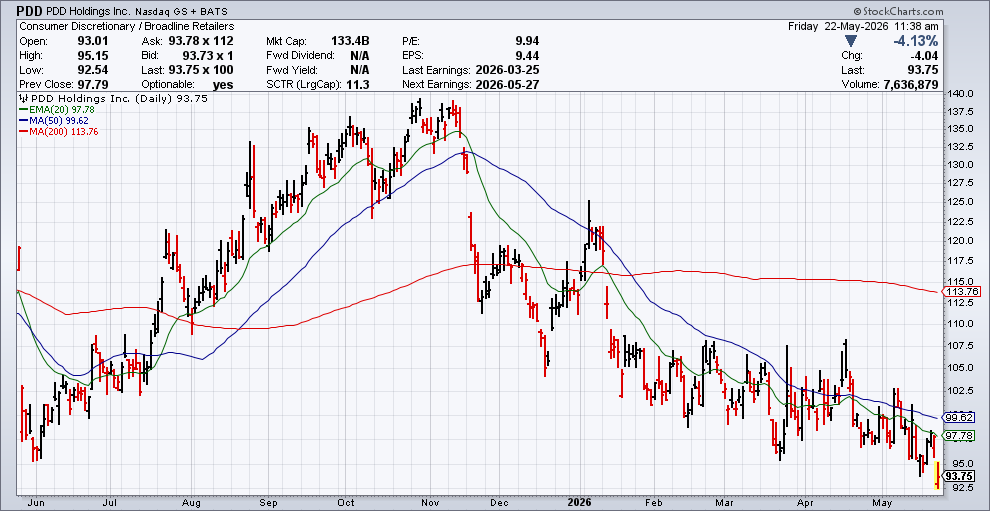990x511 pixels.
Task: Click the Fwd Dividend N/A value
Action: (x=360, y=55)
